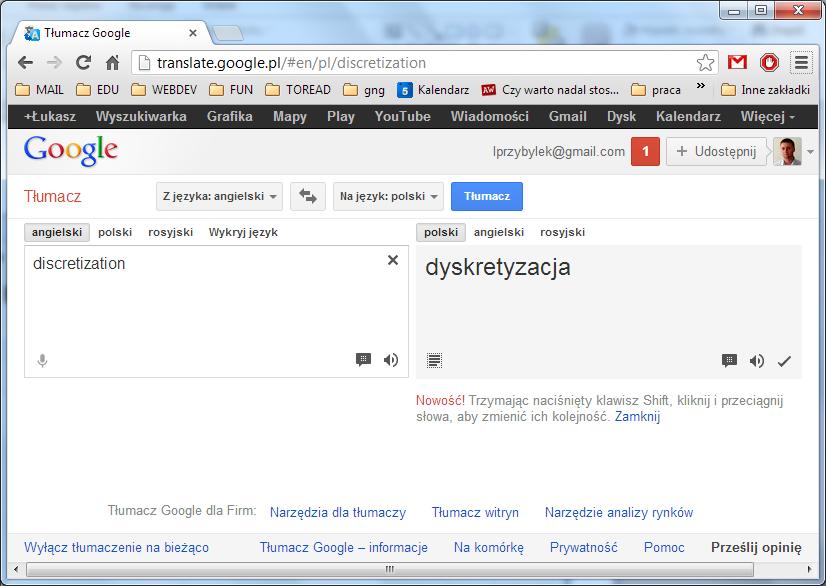Listen to the Polish translation audio
This screenshot has height=586, width=826.
tap(756, 360)
